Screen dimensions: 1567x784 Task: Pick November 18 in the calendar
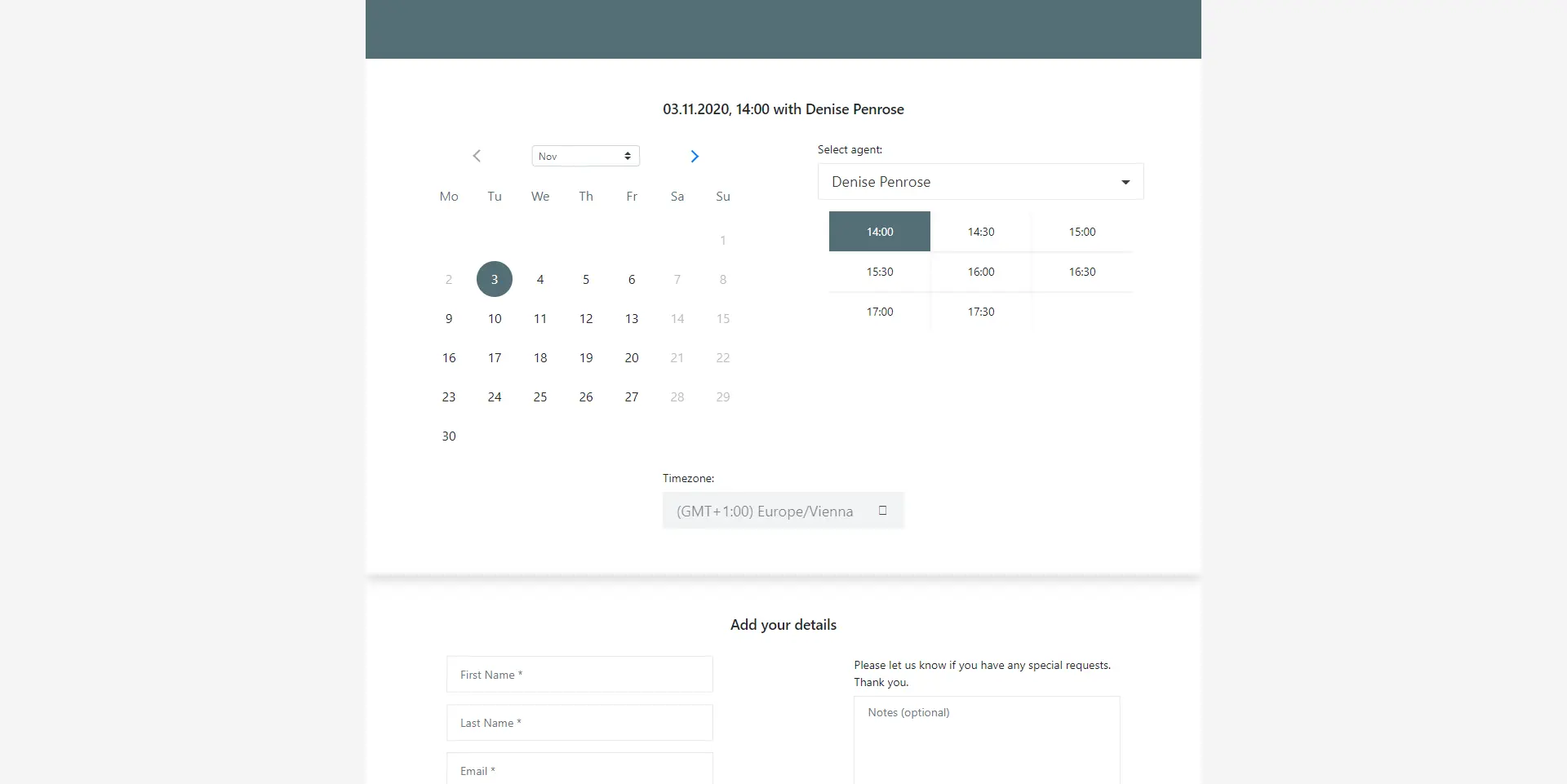[x=540, y=357]
